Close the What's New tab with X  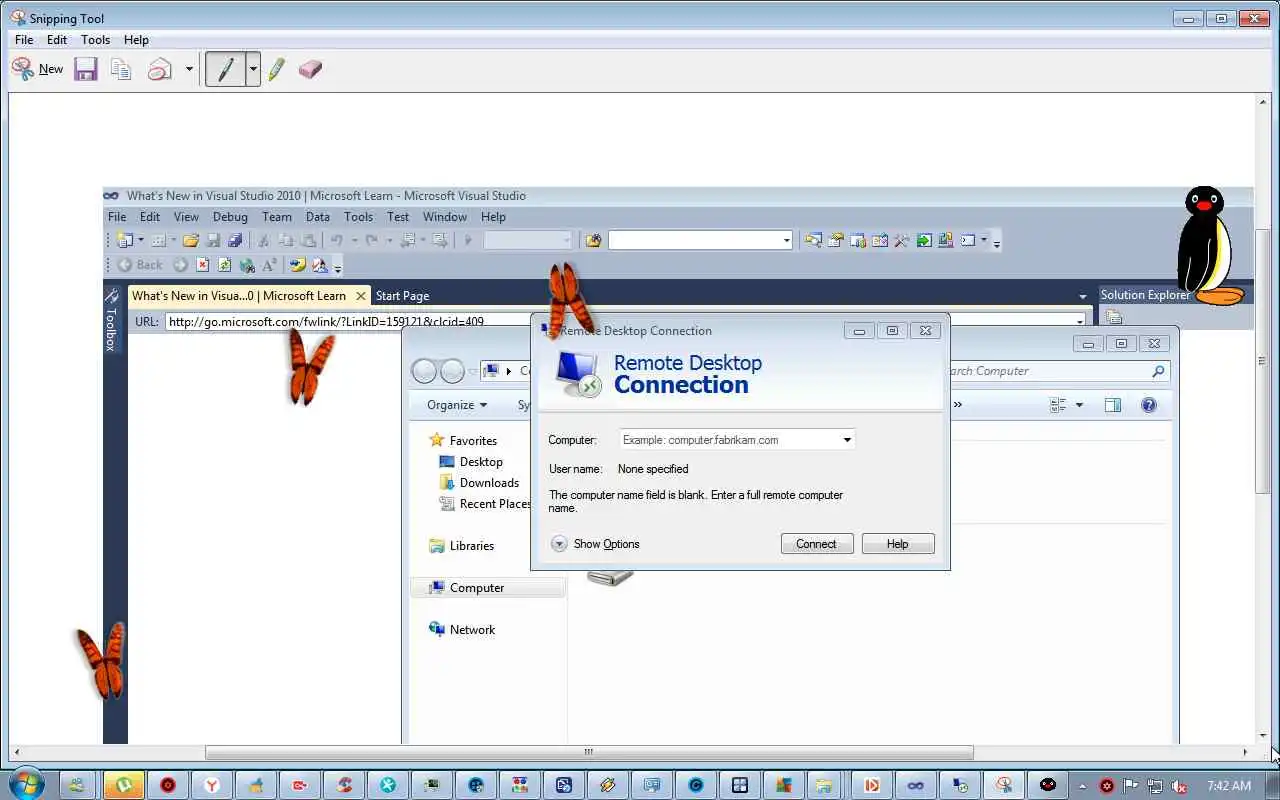click(361, 296)
